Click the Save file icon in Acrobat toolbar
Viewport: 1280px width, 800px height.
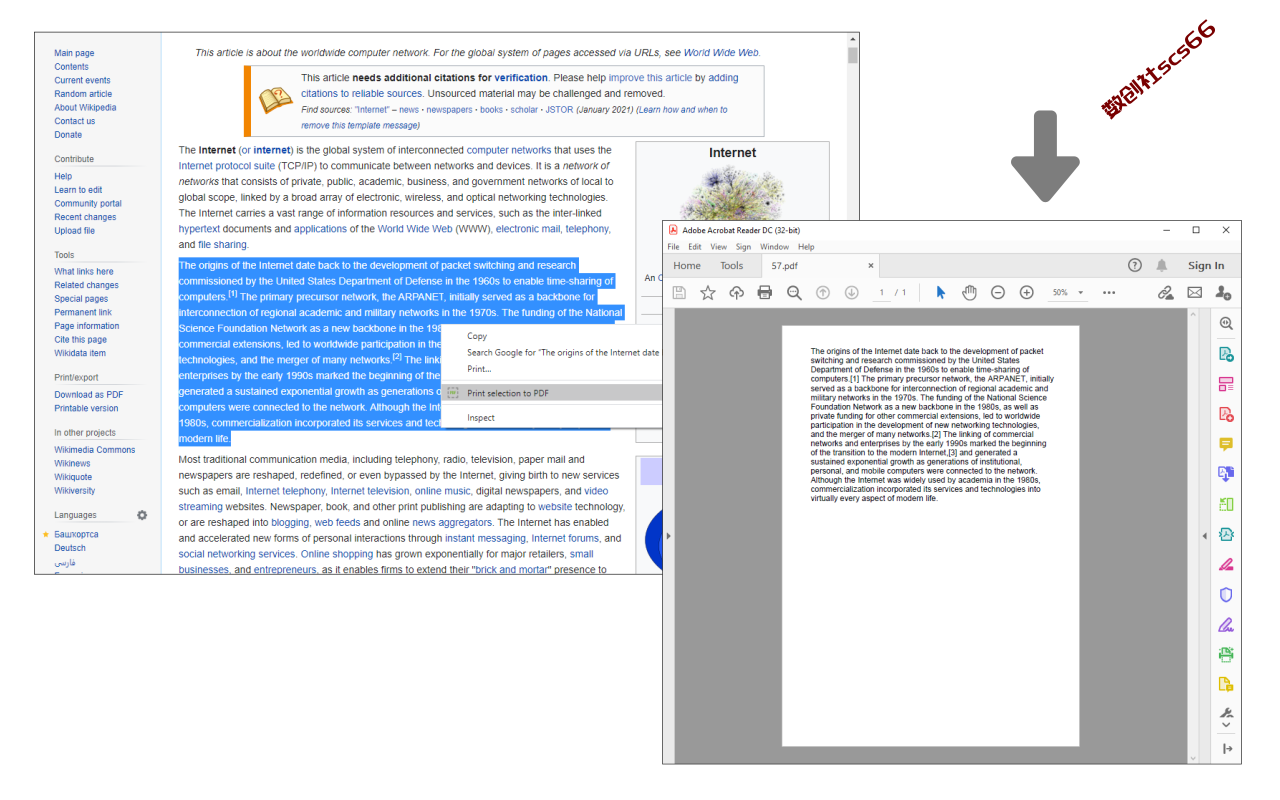[680, 292]
